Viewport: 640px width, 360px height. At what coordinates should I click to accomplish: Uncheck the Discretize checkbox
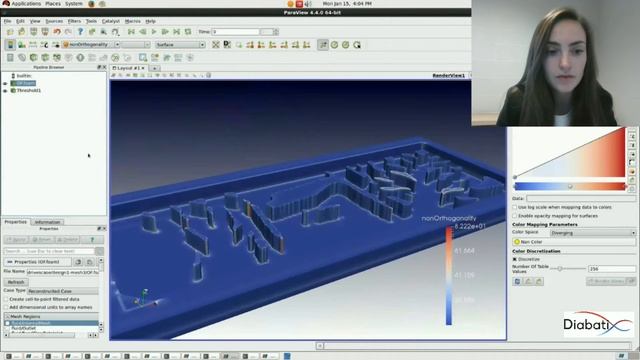tap(515, 259)
